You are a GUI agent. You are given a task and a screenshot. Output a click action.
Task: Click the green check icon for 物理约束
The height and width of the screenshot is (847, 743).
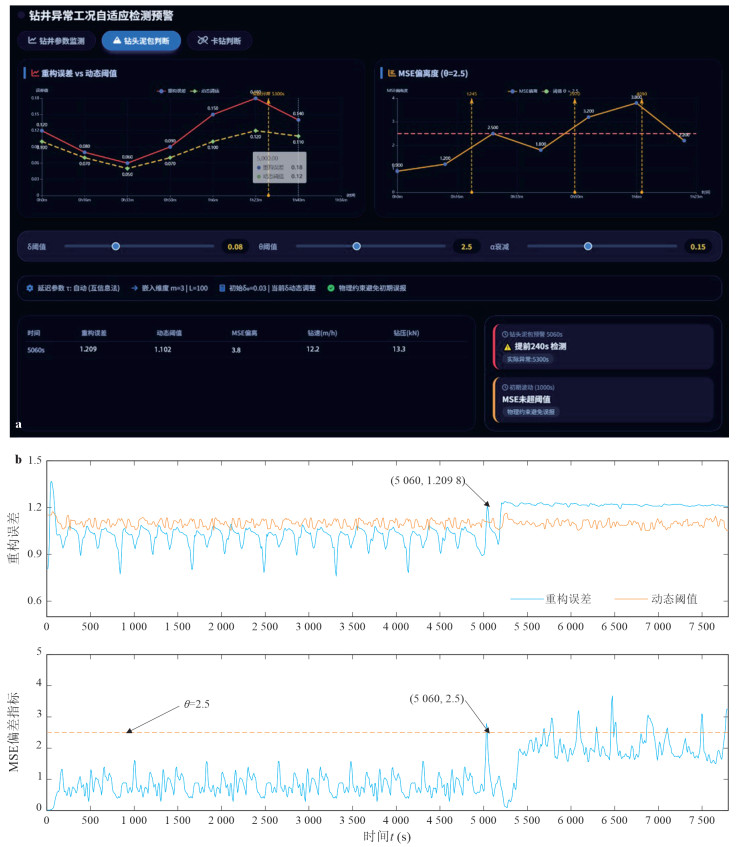pos(331,288)
